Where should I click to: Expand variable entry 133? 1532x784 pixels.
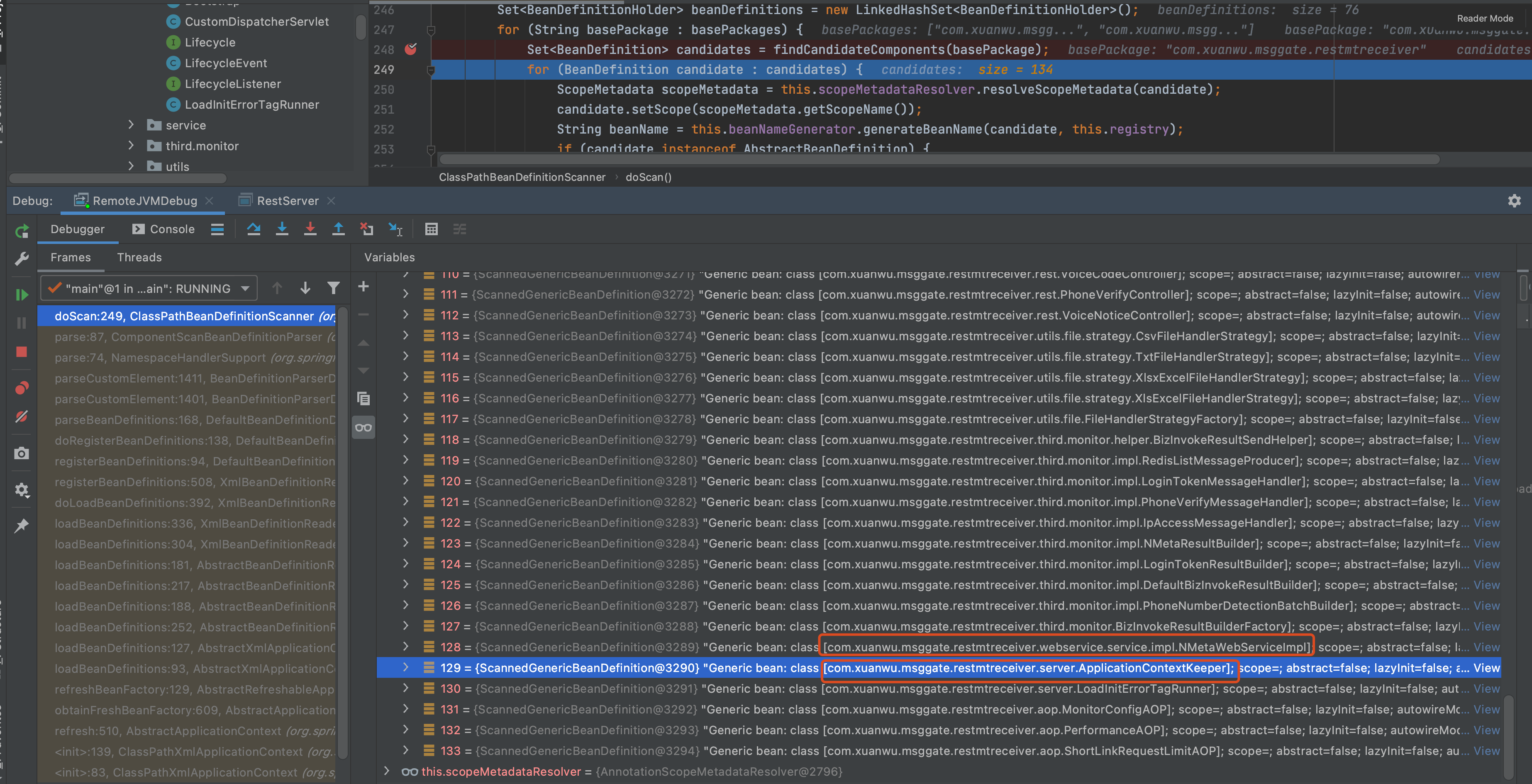pos(405,750)
